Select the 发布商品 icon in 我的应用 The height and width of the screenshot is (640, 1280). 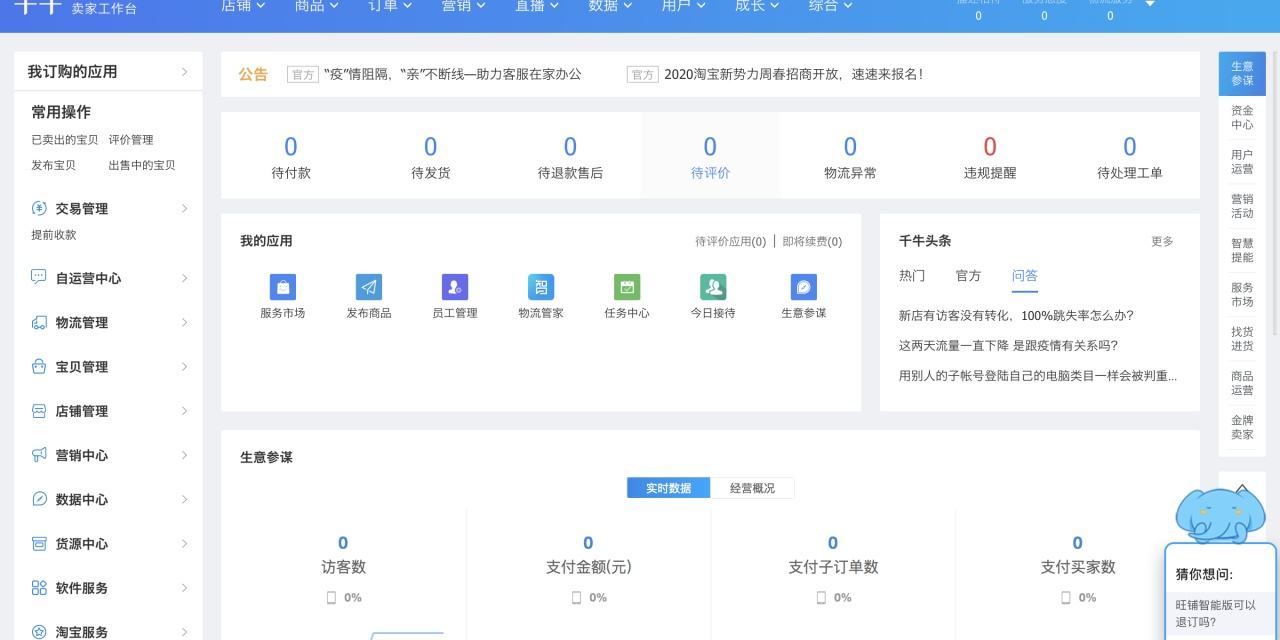coord(368,293)
